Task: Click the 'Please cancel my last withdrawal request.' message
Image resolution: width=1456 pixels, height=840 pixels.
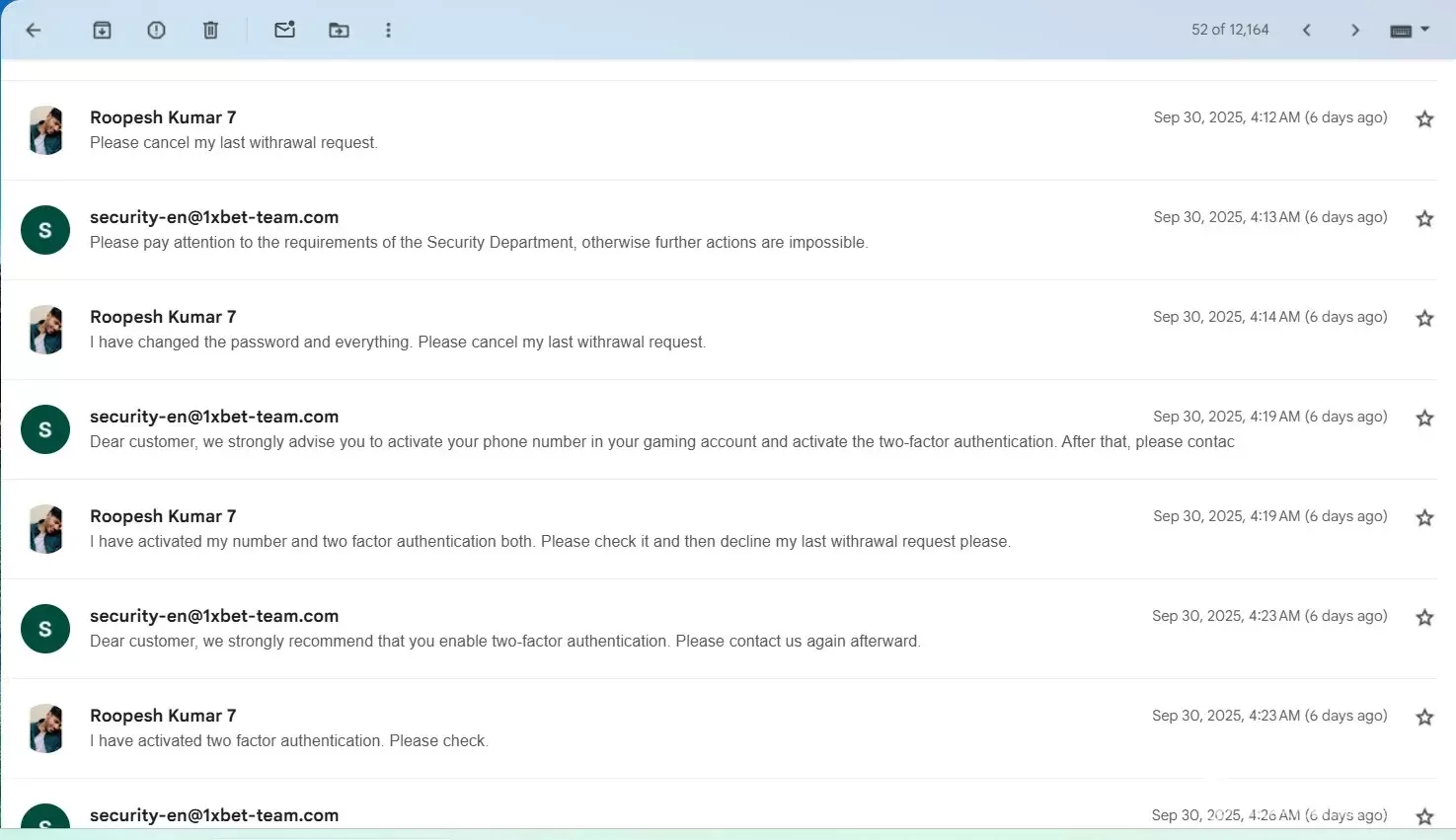Action: pyautogui.click(x=234, y=143)
